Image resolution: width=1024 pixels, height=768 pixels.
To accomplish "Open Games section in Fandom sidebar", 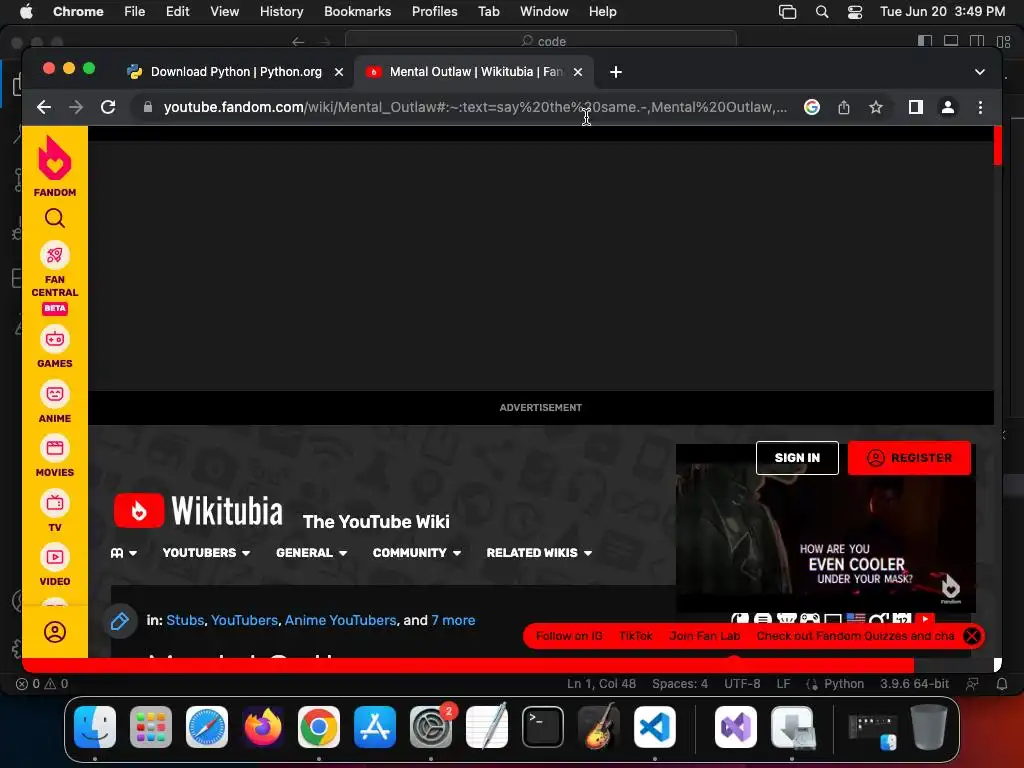I will pyautogui.click(x=55, y=348).
